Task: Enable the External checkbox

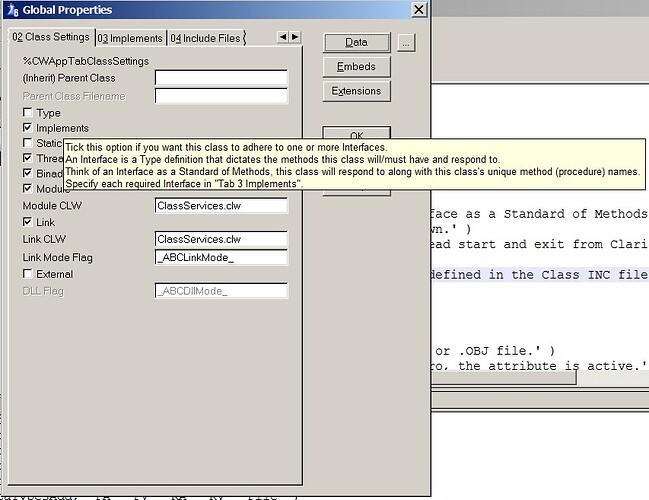Action: pyautogui.click(x=28, y=274)
